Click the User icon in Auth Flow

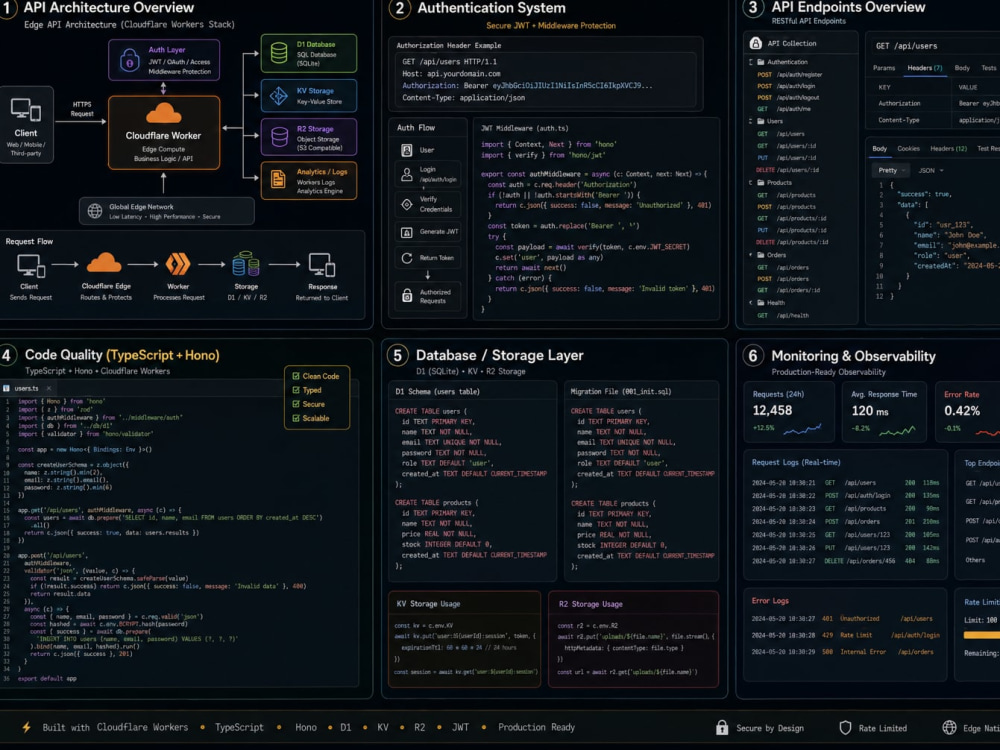(407, 151)
